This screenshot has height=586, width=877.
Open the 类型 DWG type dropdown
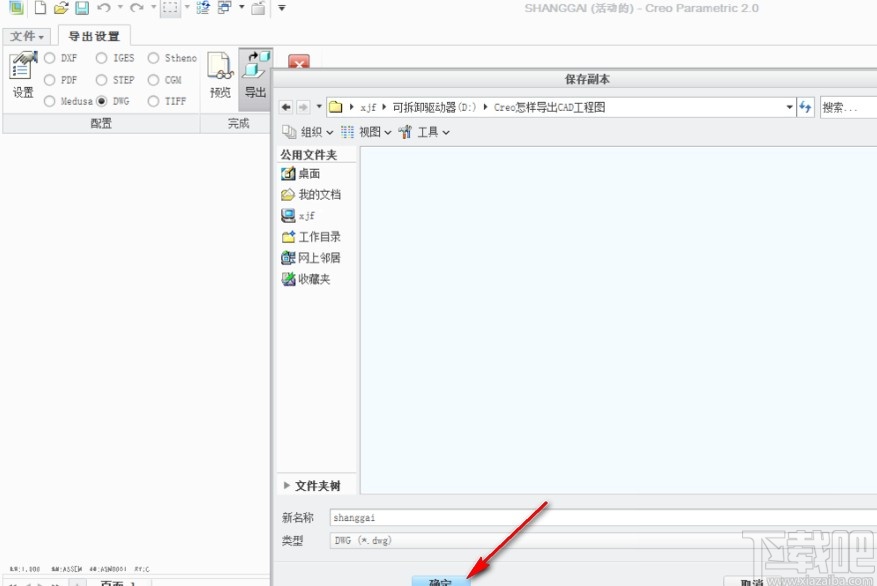pyautogui.click(x=603, y=540)
